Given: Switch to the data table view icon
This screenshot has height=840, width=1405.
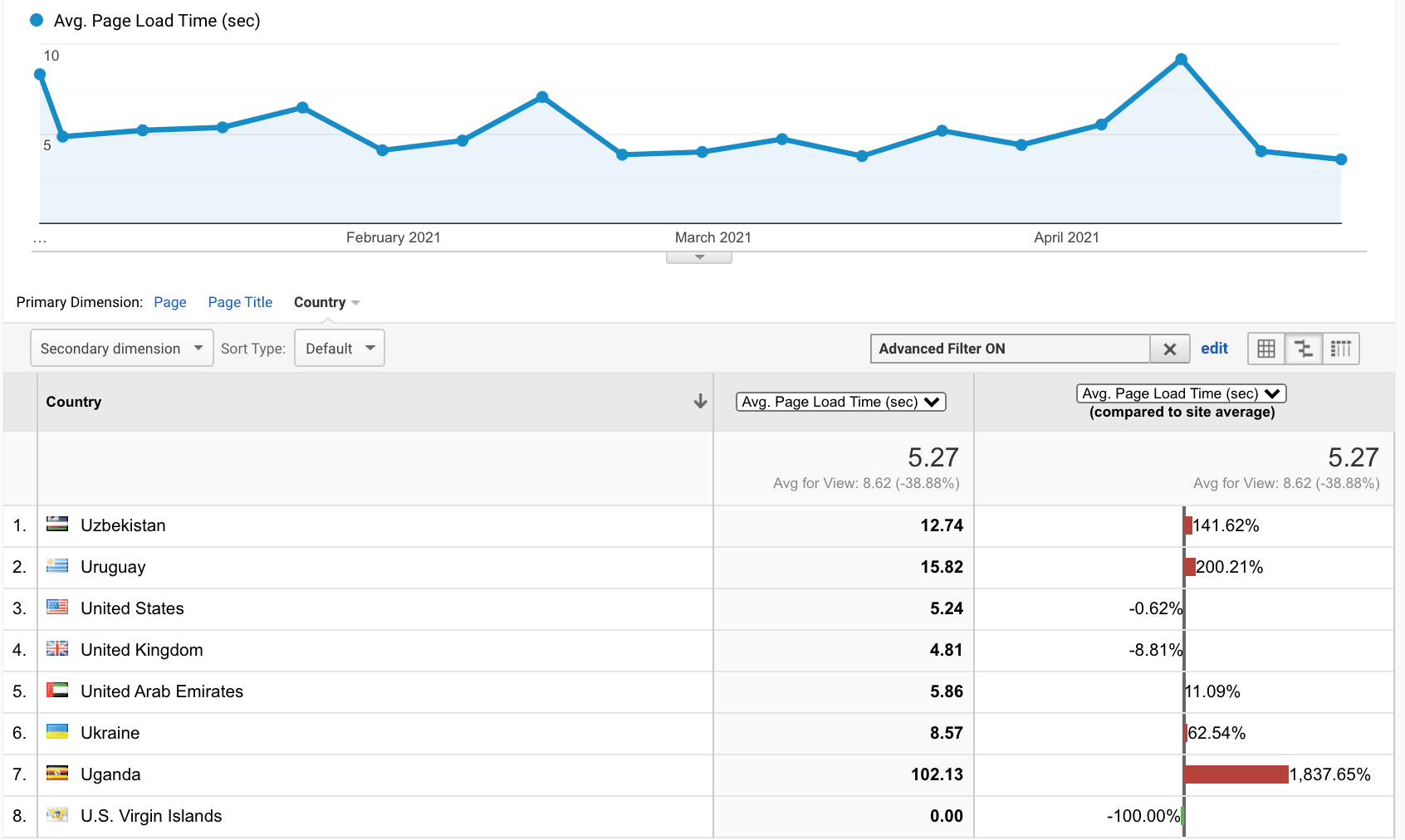Looking at the screenshot, I should coord(1265,349).
